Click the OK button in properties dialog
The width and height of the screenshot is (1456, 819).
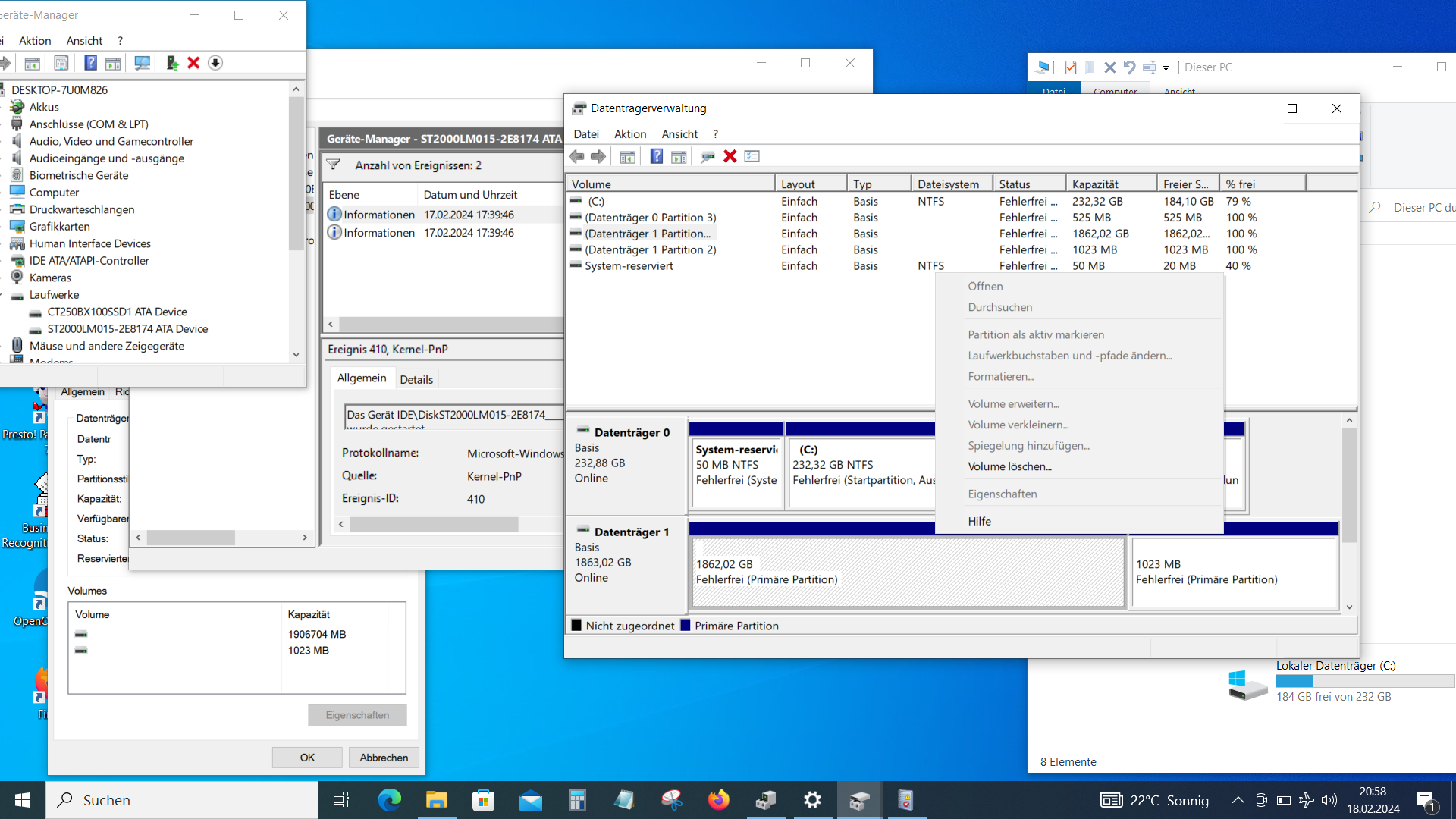pos(307,757)
